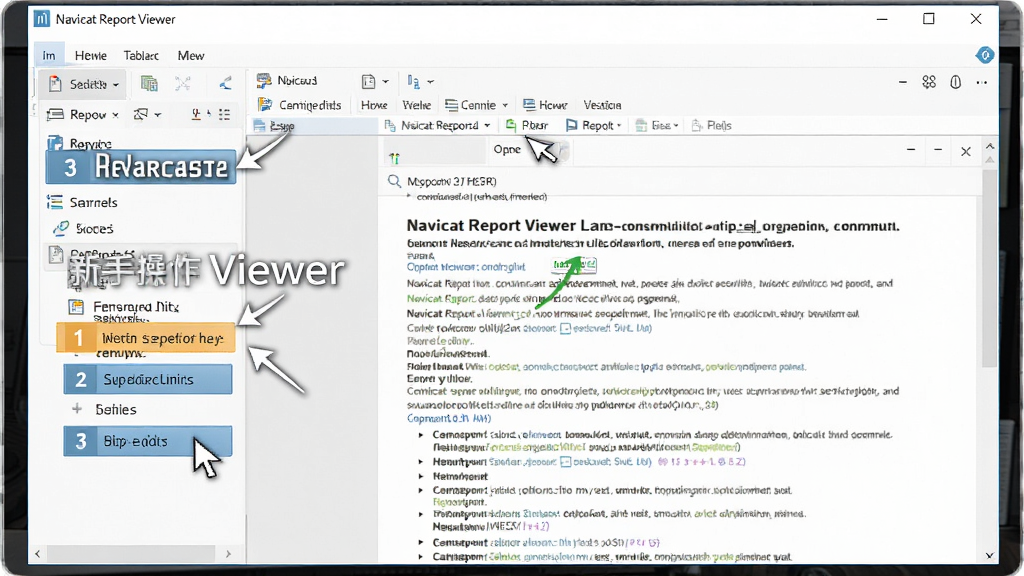Open the Repolt dropdown
The height and width of the screenshot is (576, 1024).
pos(594,125)
